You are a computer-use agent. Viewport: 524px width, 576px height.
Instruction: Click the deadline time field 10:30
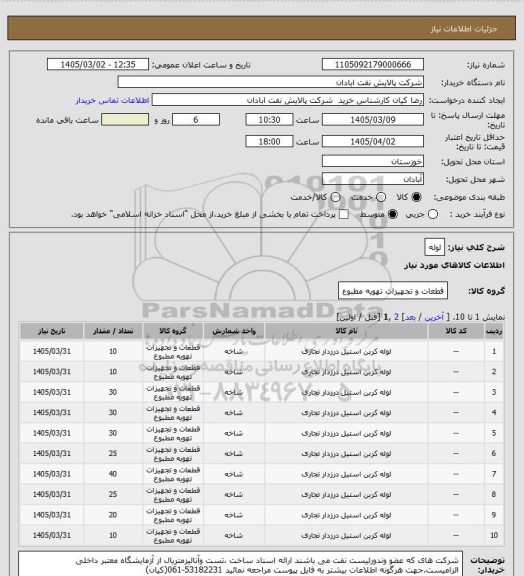269,120
